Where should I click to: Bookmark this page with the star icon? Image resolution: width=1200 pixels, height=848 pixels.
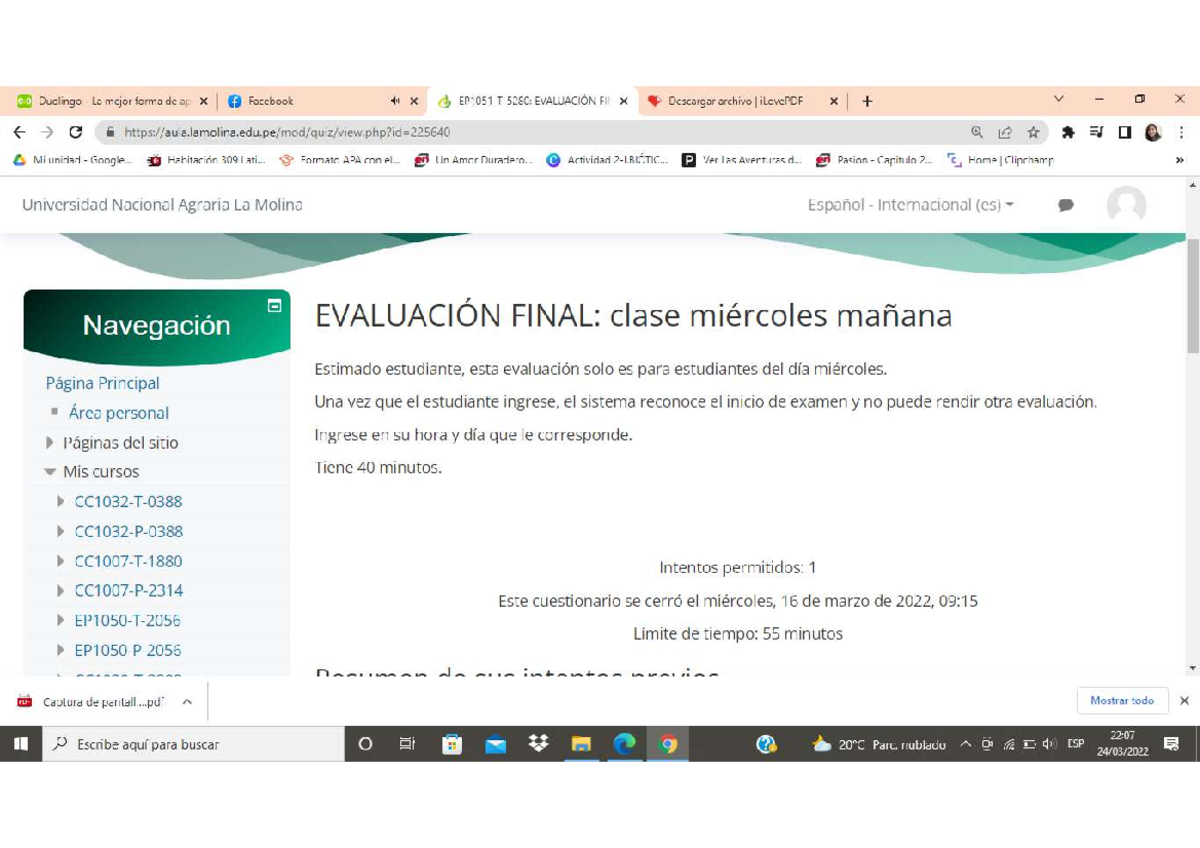coord(1035,131)
